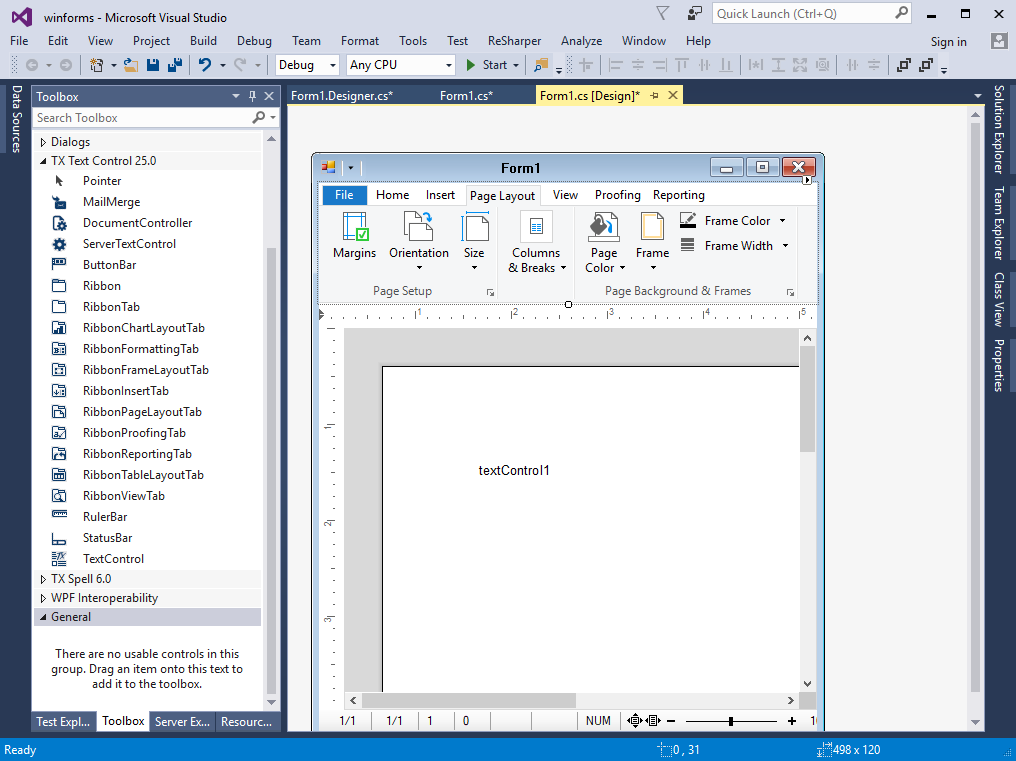Adjust the zoom slider in status bar
This screenshot has width=1016, height=761.
coord(731,721)
